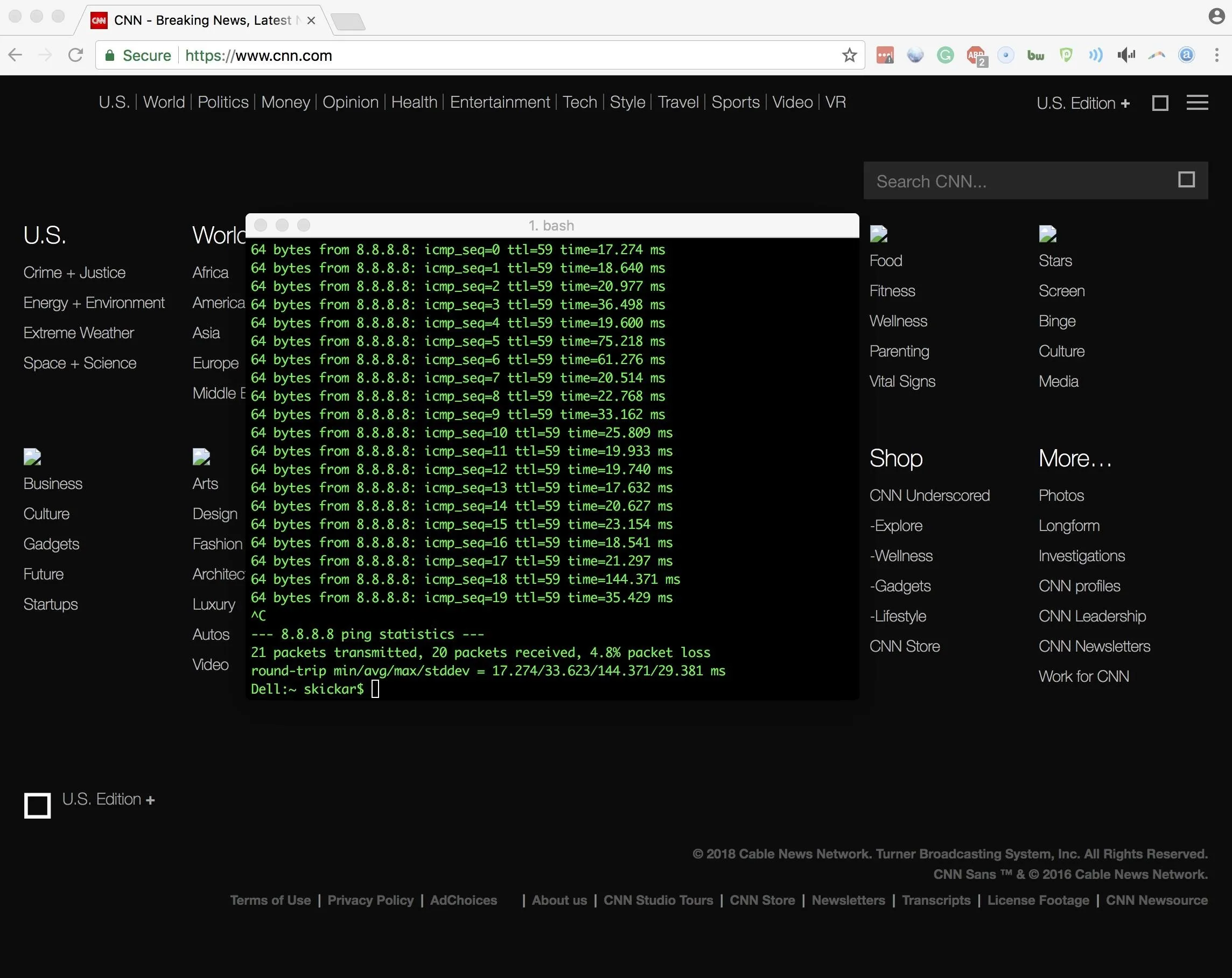Open Entertainment in the top navigation

click(500, 102)
